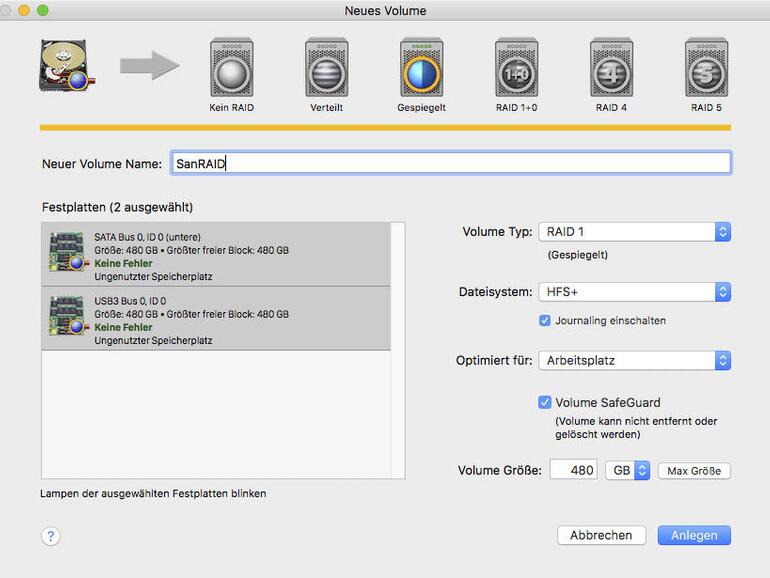This screenshot has width=770, height=578.
Task: Select the USB3 Bus 0 disk entry
Action: [x=216, y=320]
